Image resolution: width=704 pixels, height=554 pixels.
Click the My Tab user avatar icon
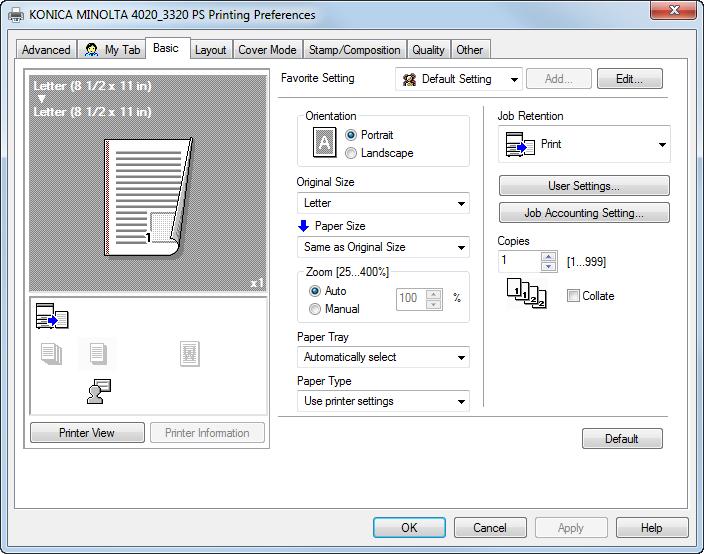tap(92, 50)
